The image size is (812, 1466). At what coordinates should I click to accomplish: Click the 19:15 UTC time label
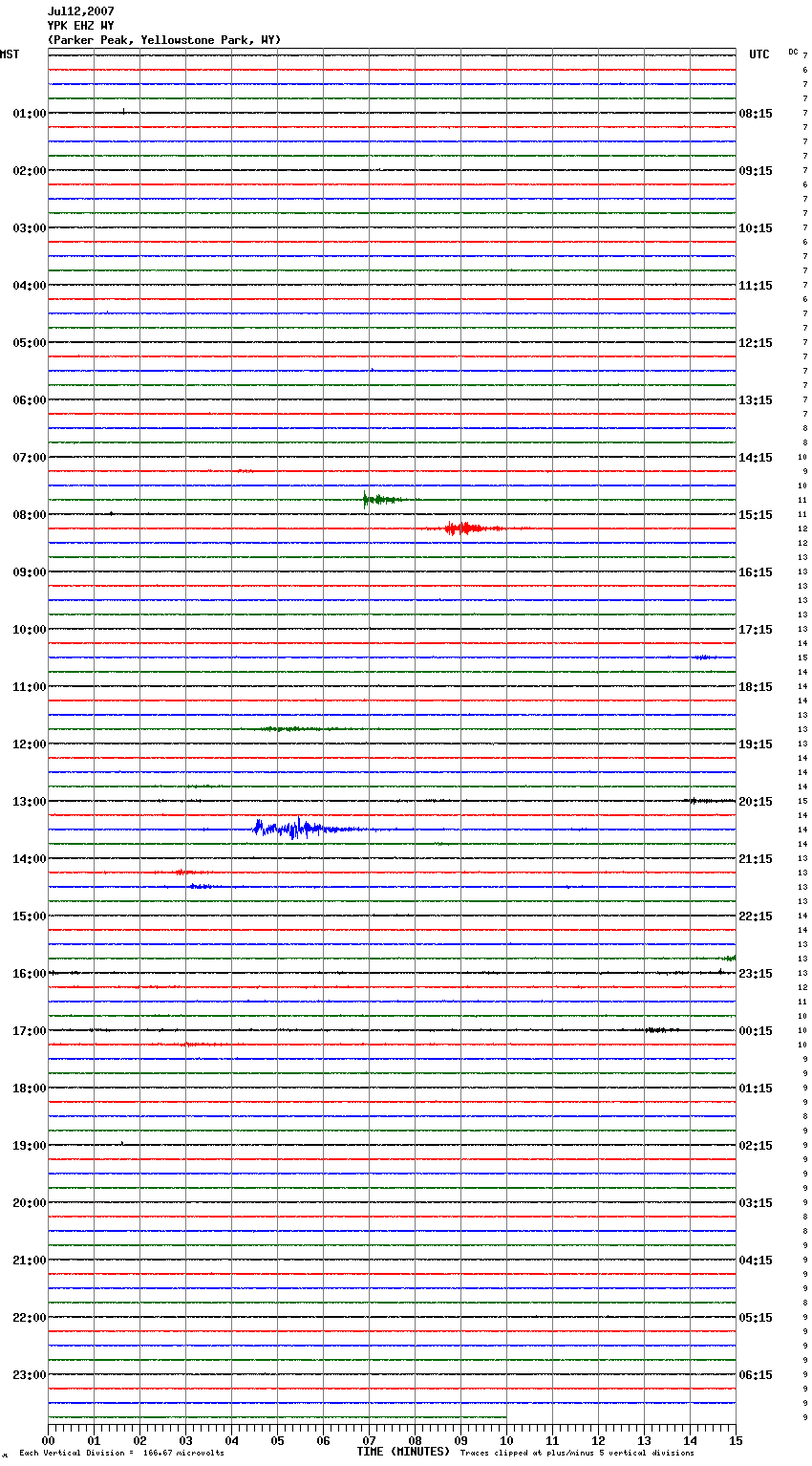pyautogui.click(x=756, y=744)
